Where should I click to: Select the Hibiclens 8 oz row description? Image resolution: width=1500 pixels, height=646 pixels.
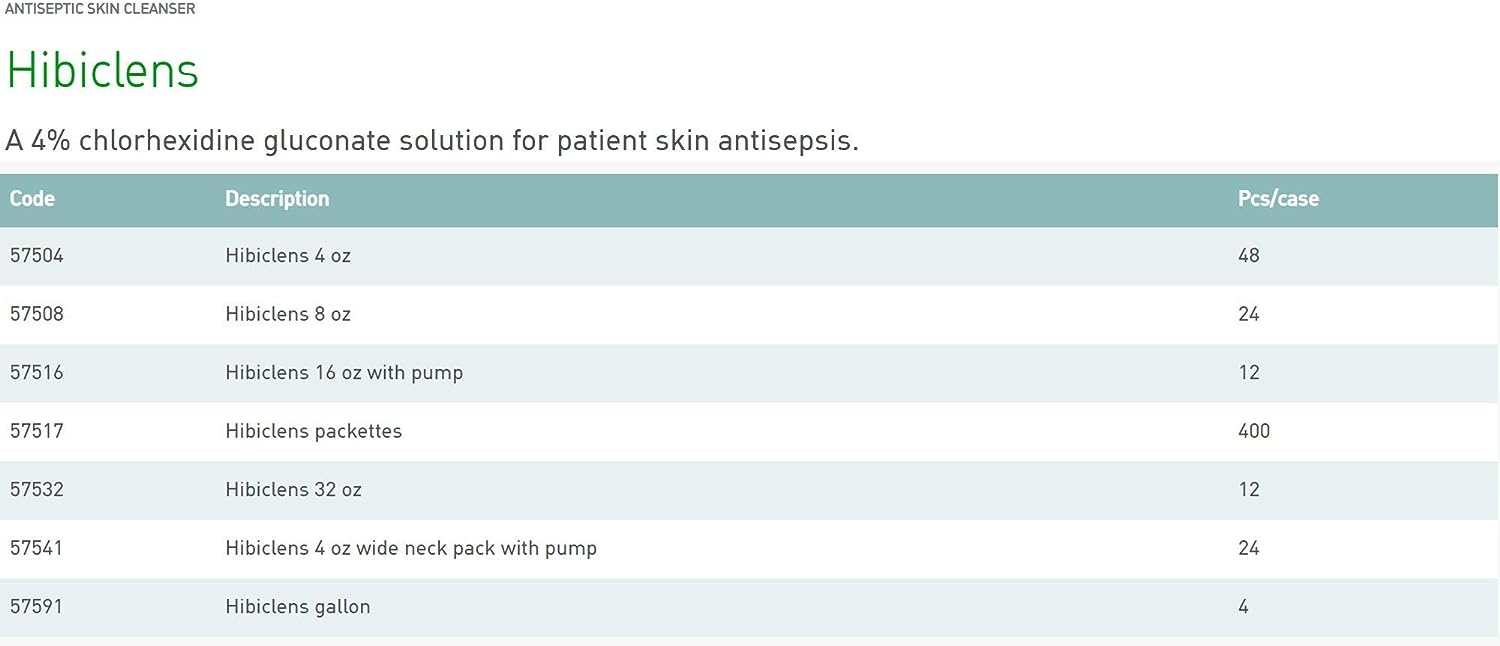[x=288, y=314]
